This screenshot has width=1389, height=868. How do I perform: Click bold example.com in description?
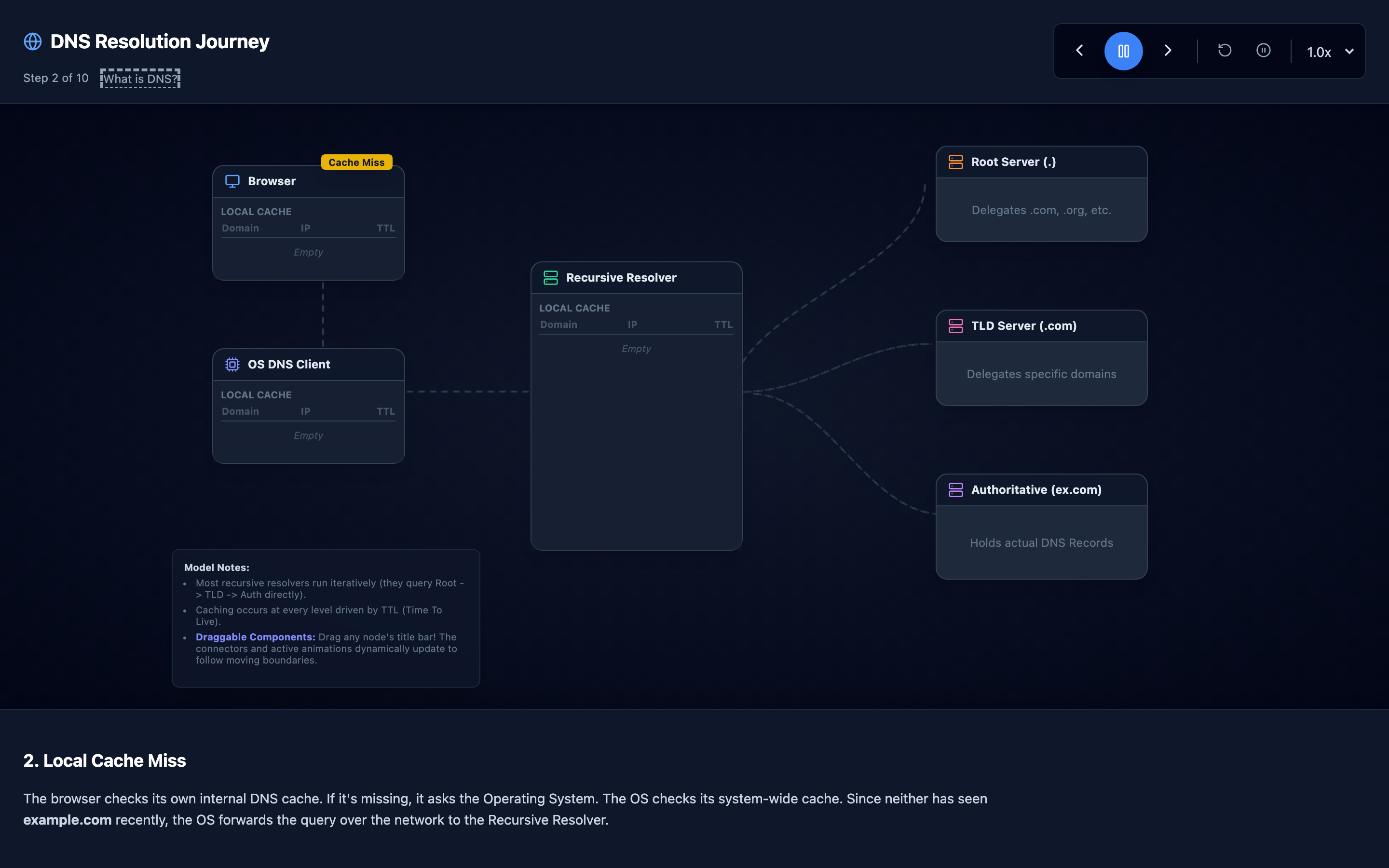(x=67, y=820)
